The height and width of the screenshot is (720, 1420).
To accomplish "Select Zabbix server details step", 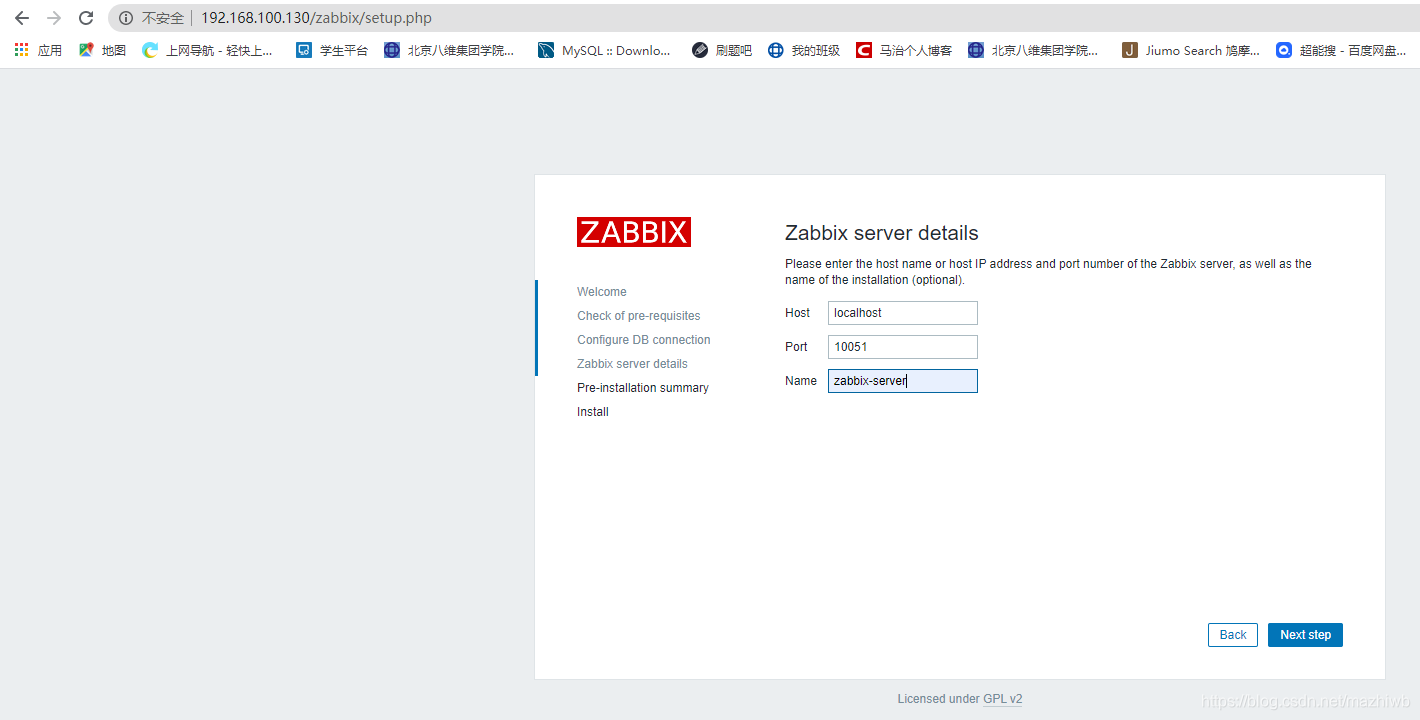I will 632,364.
